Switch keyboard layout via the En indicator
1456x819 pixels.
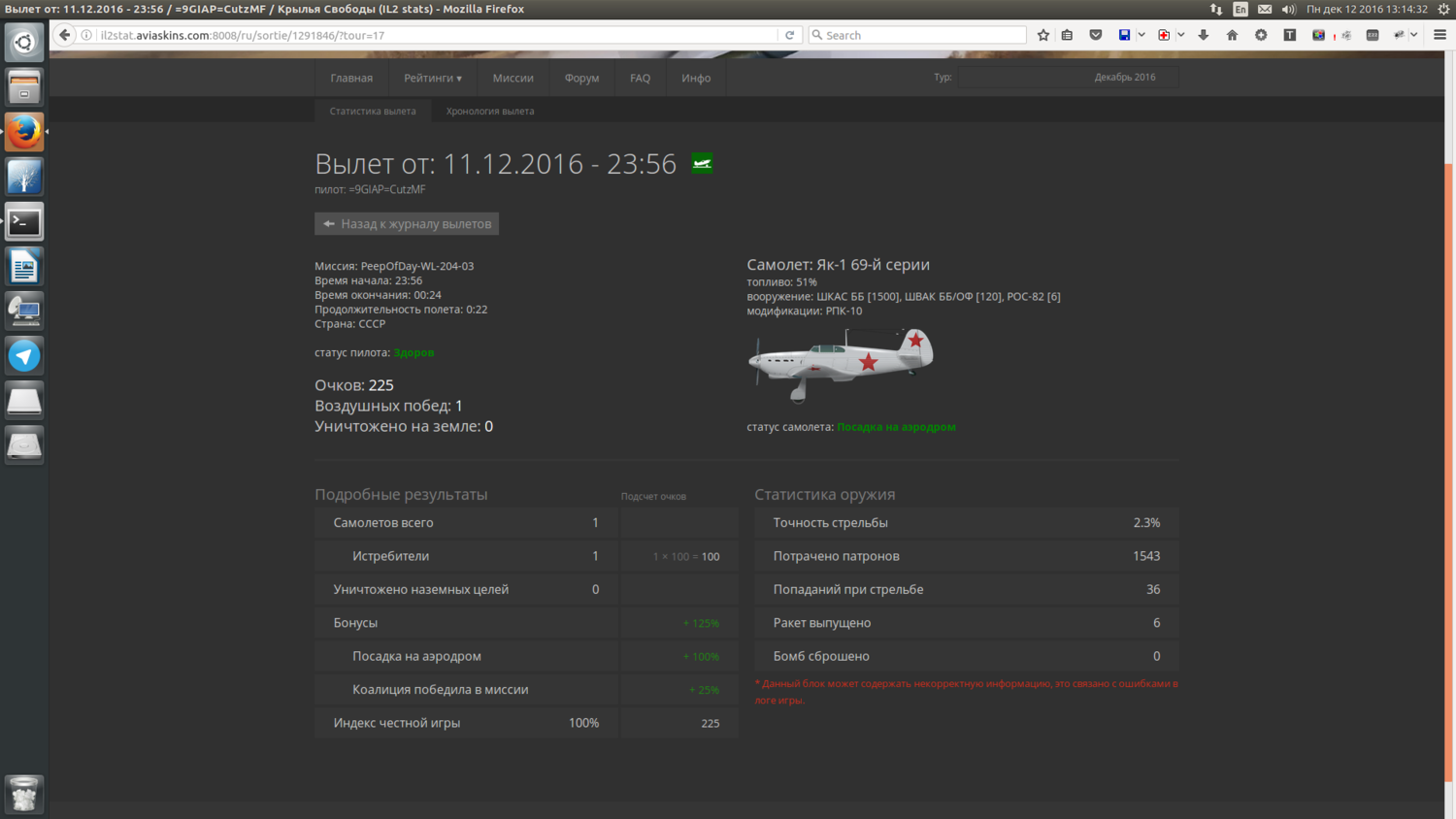click(1241, 9)
